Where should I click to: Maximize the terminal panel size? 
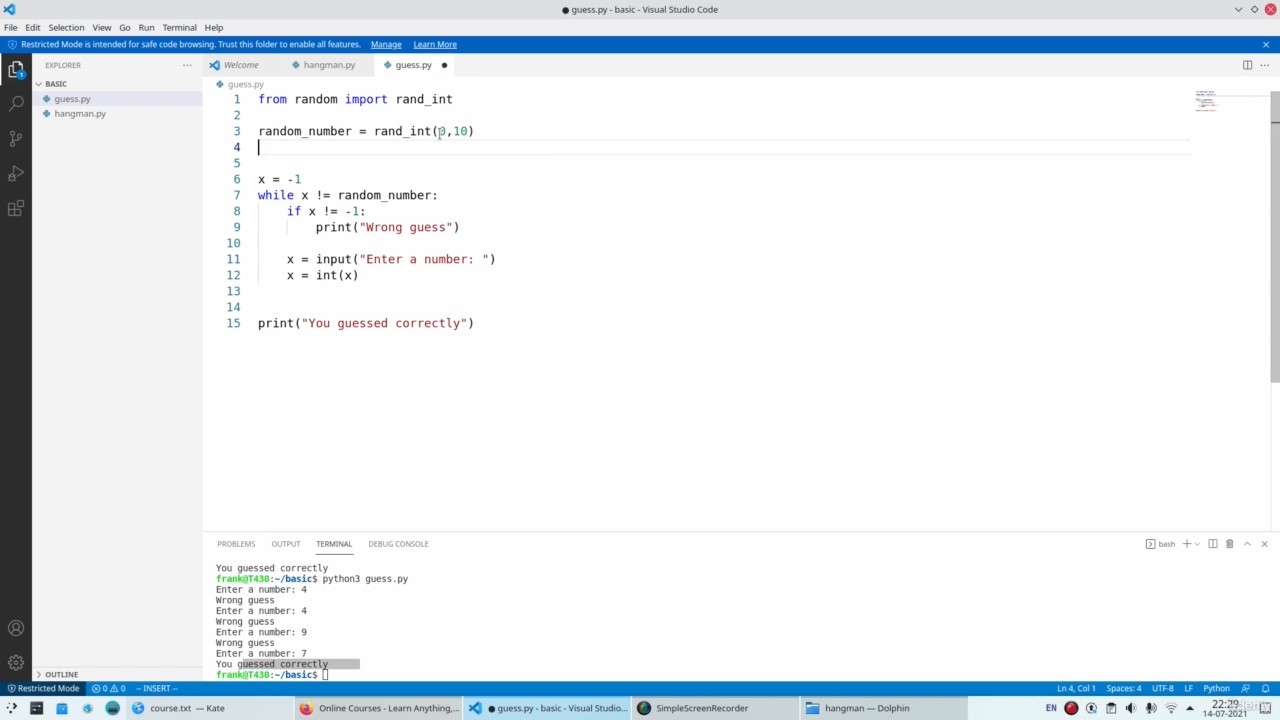1247,544
